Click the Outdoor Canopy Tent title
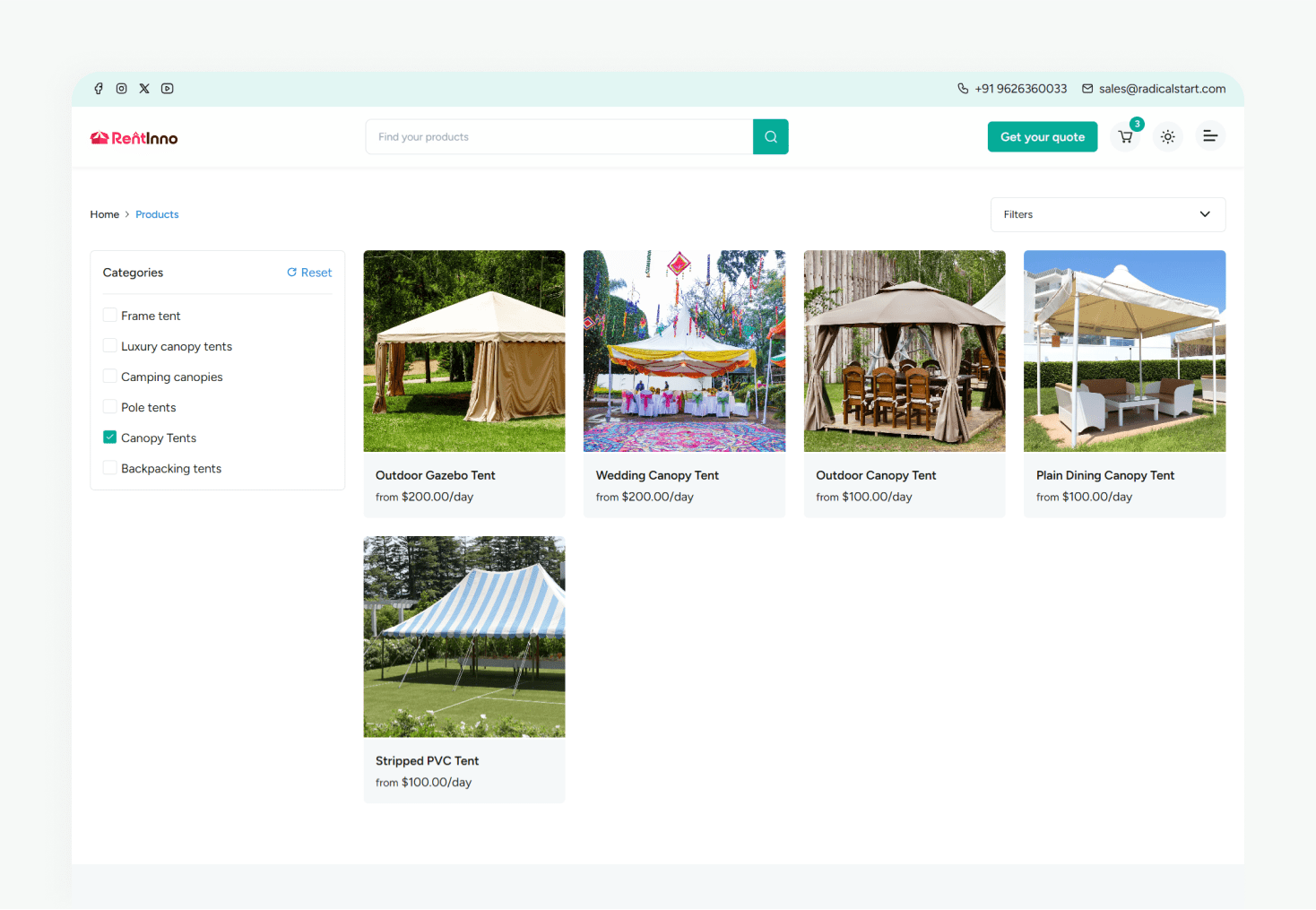The image size is (1316, 910). (876, 475)
